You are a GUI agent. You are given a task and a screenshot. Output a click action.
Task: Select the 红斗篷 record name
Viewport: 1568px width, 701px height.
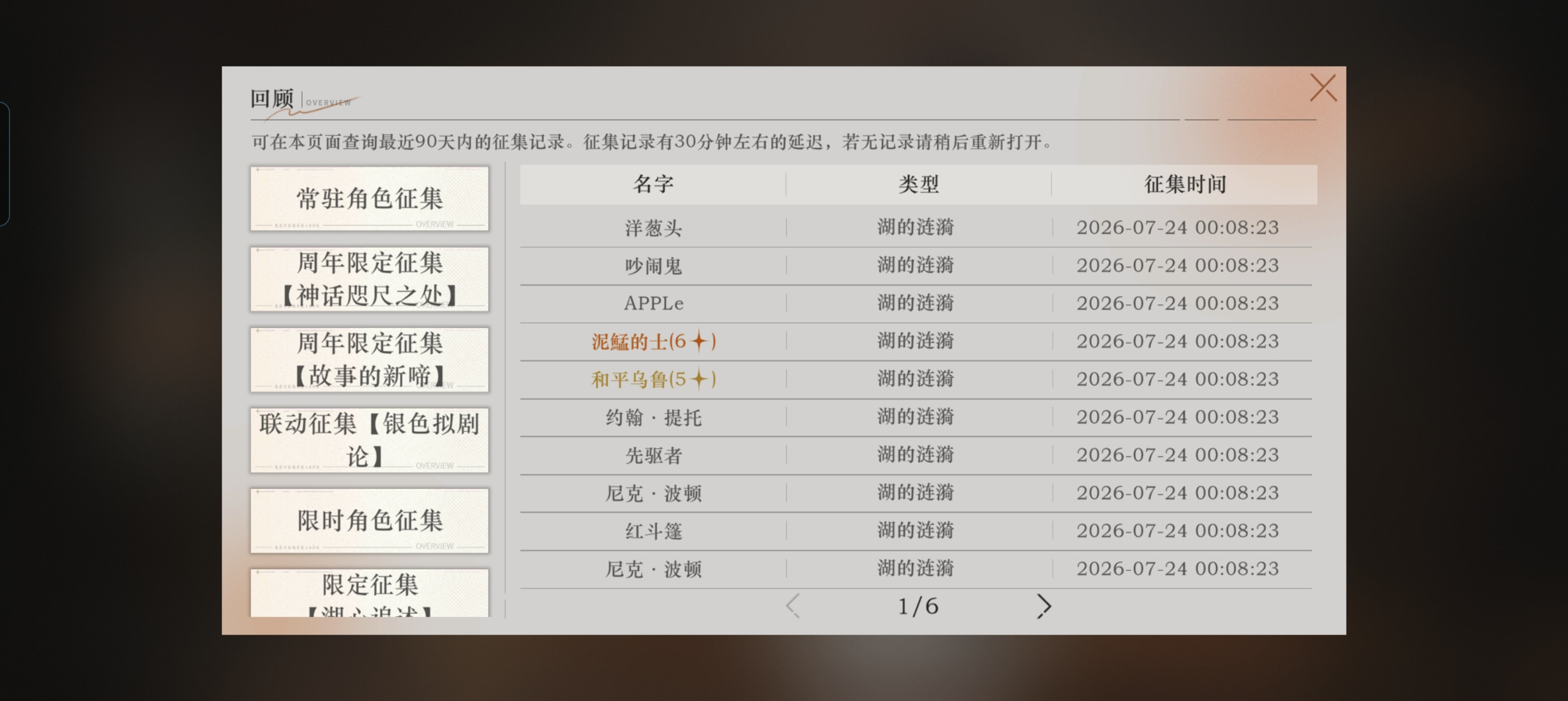click(x=653, y=531)
